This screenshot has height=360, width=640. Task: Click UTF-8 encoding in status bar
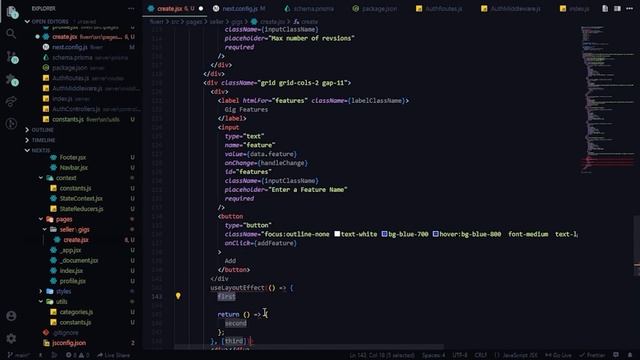460,355
